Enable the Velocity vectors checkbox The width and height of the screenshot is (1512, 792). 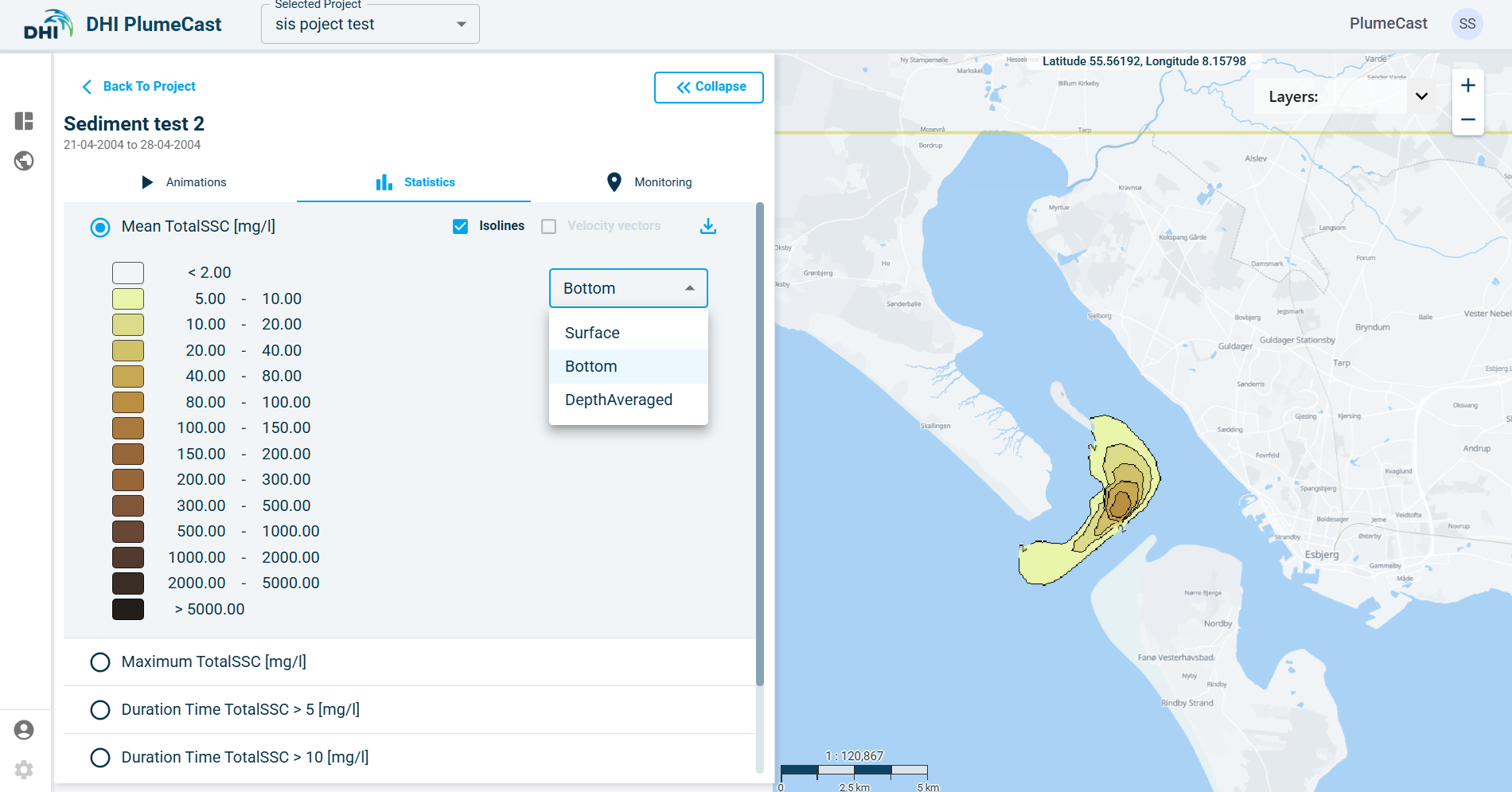(548, 227)
